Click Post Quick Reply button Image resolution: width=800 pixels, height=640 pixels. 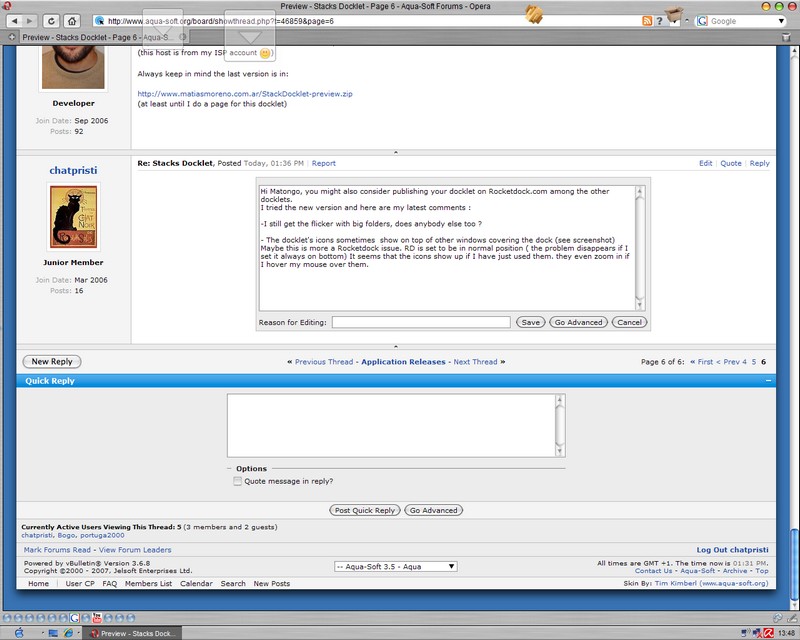[x=365, y=510]
